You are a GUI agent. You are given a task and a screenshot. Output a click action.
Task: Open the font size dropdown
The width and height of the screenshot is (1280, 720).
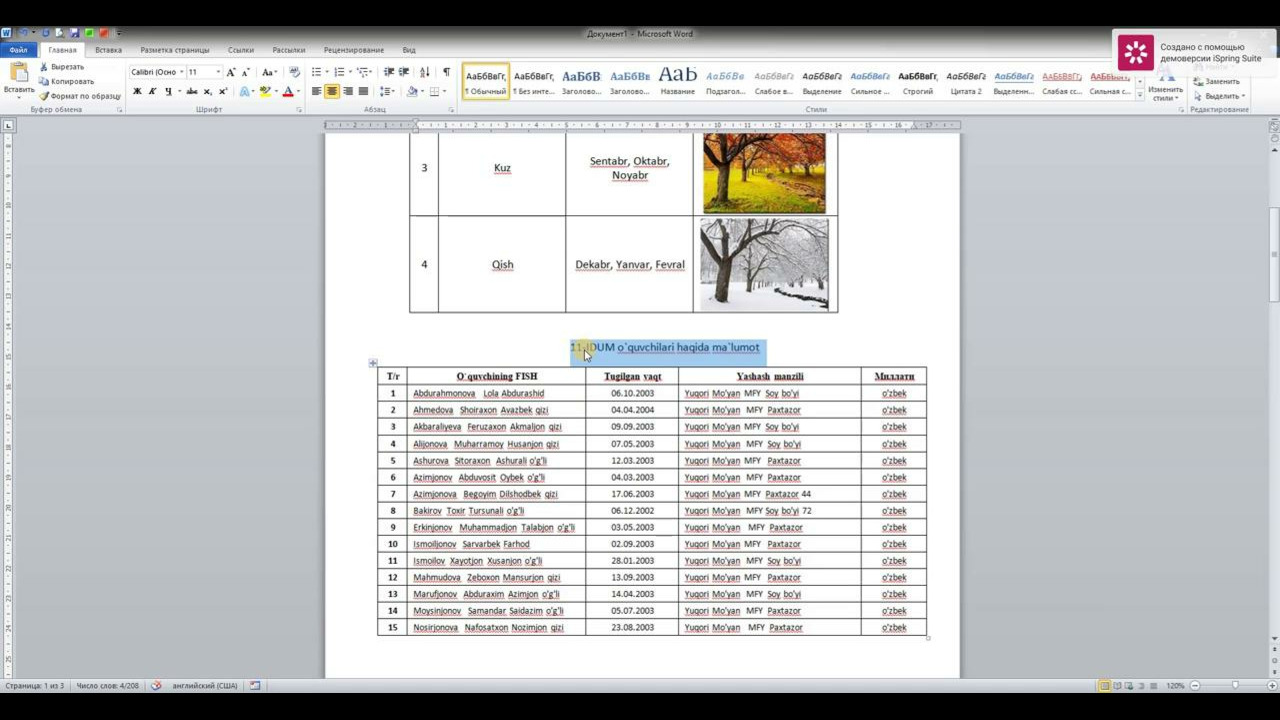218,72
